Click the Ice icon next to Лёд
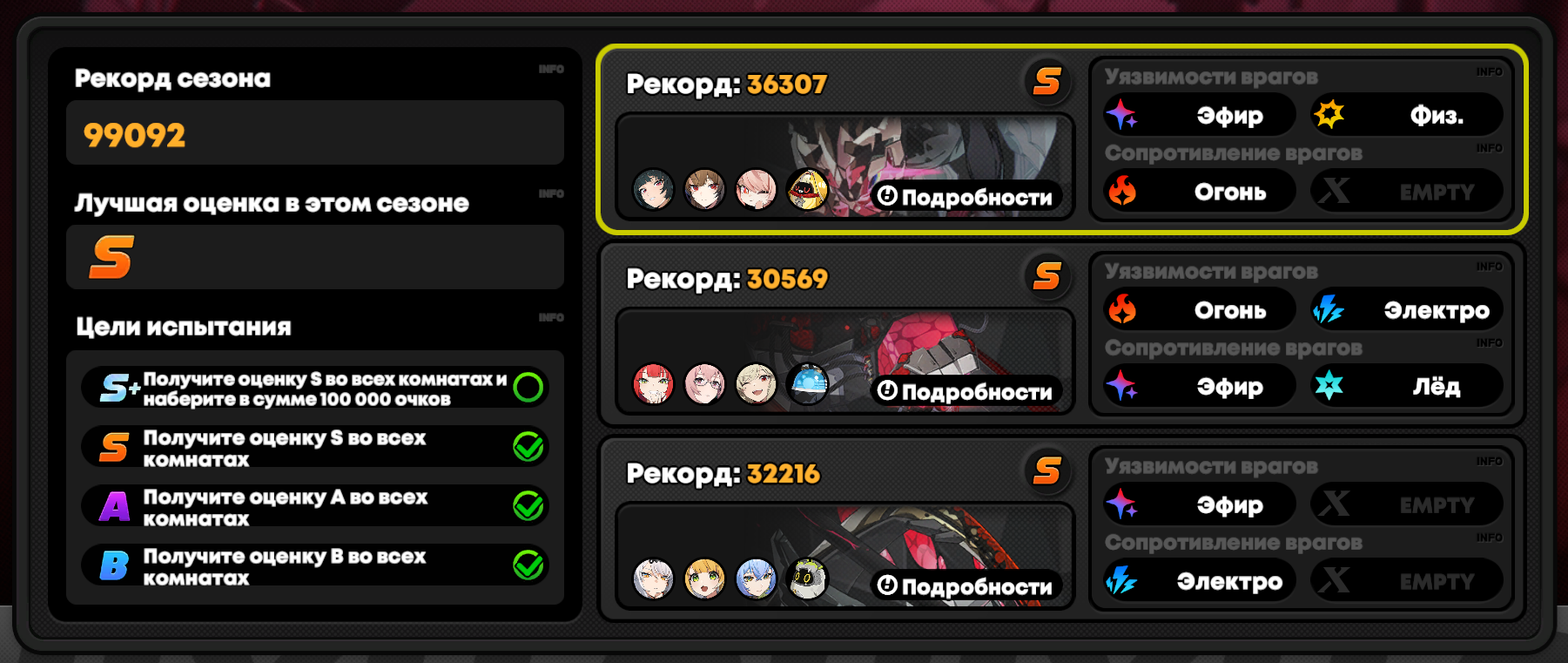1568x663 pixels. tap(1329, 385)
